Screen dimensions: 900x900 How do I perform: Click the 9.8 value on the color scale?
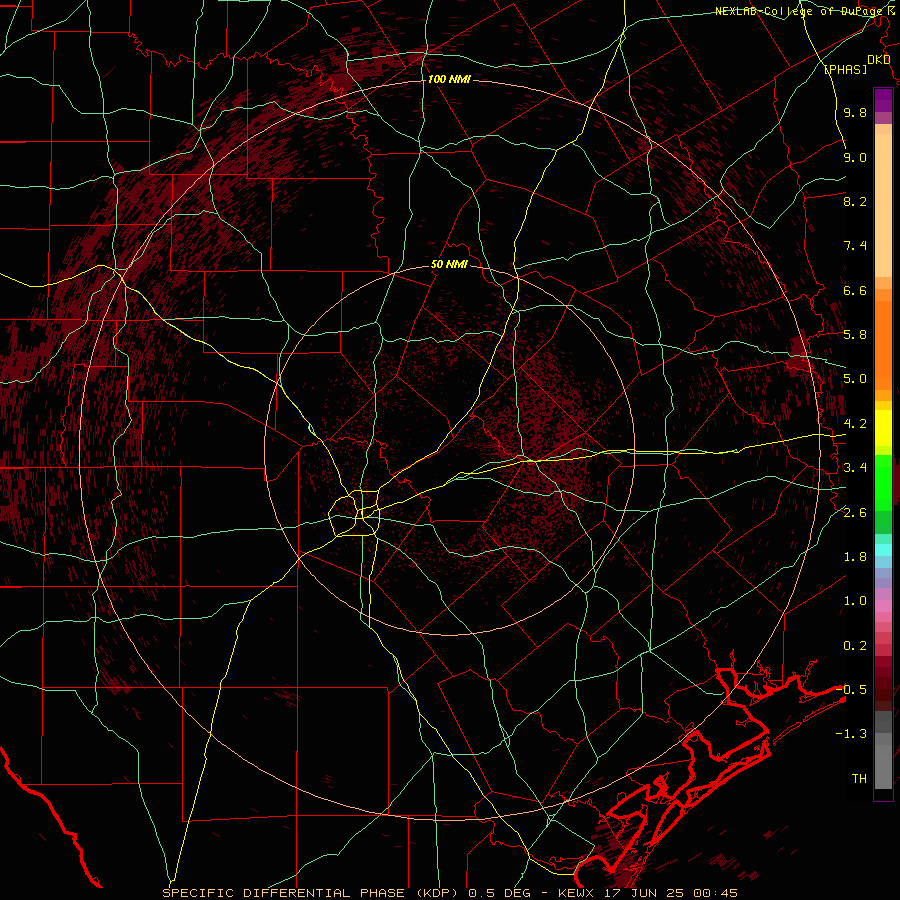[855, 113]
